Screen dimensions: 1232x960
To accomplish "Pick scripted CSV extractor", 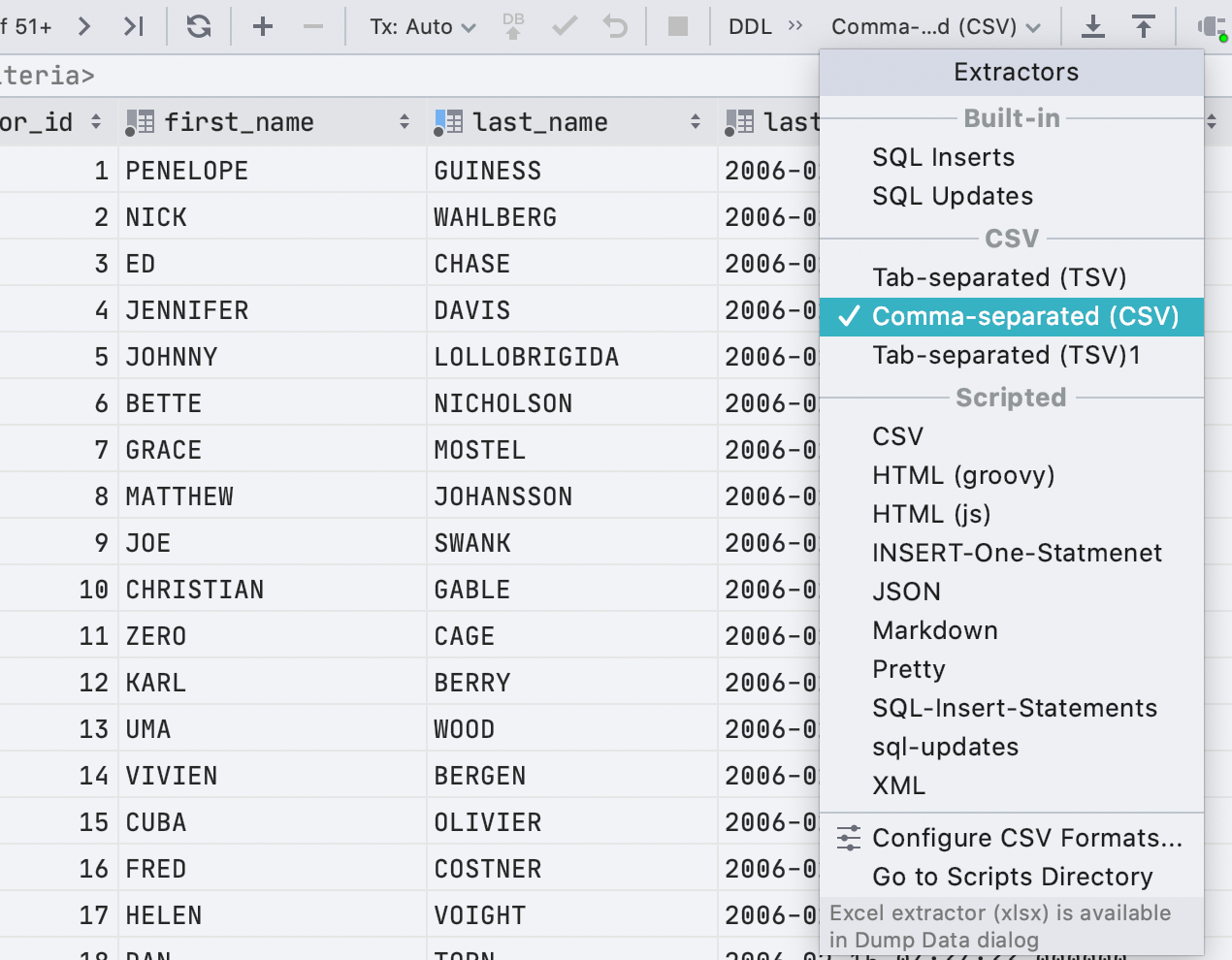I will (x=1012, y=436).
